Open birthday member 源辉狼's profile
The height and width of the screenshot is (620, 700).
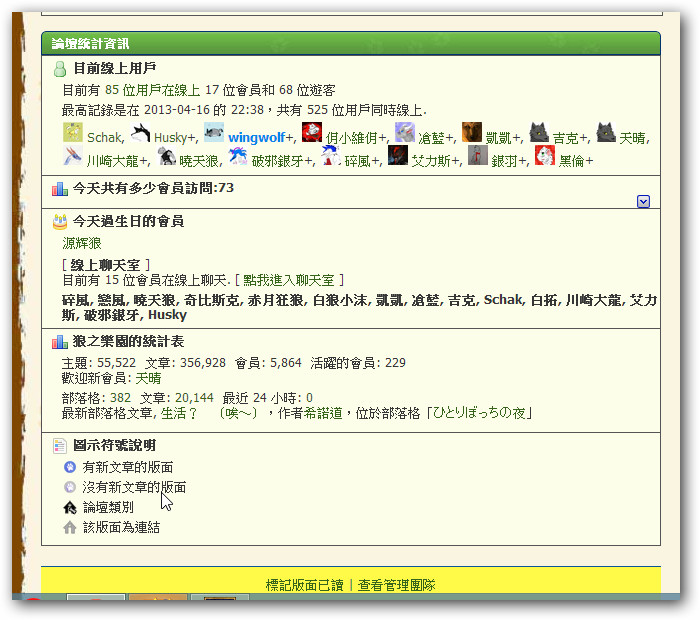click(81, 243)
